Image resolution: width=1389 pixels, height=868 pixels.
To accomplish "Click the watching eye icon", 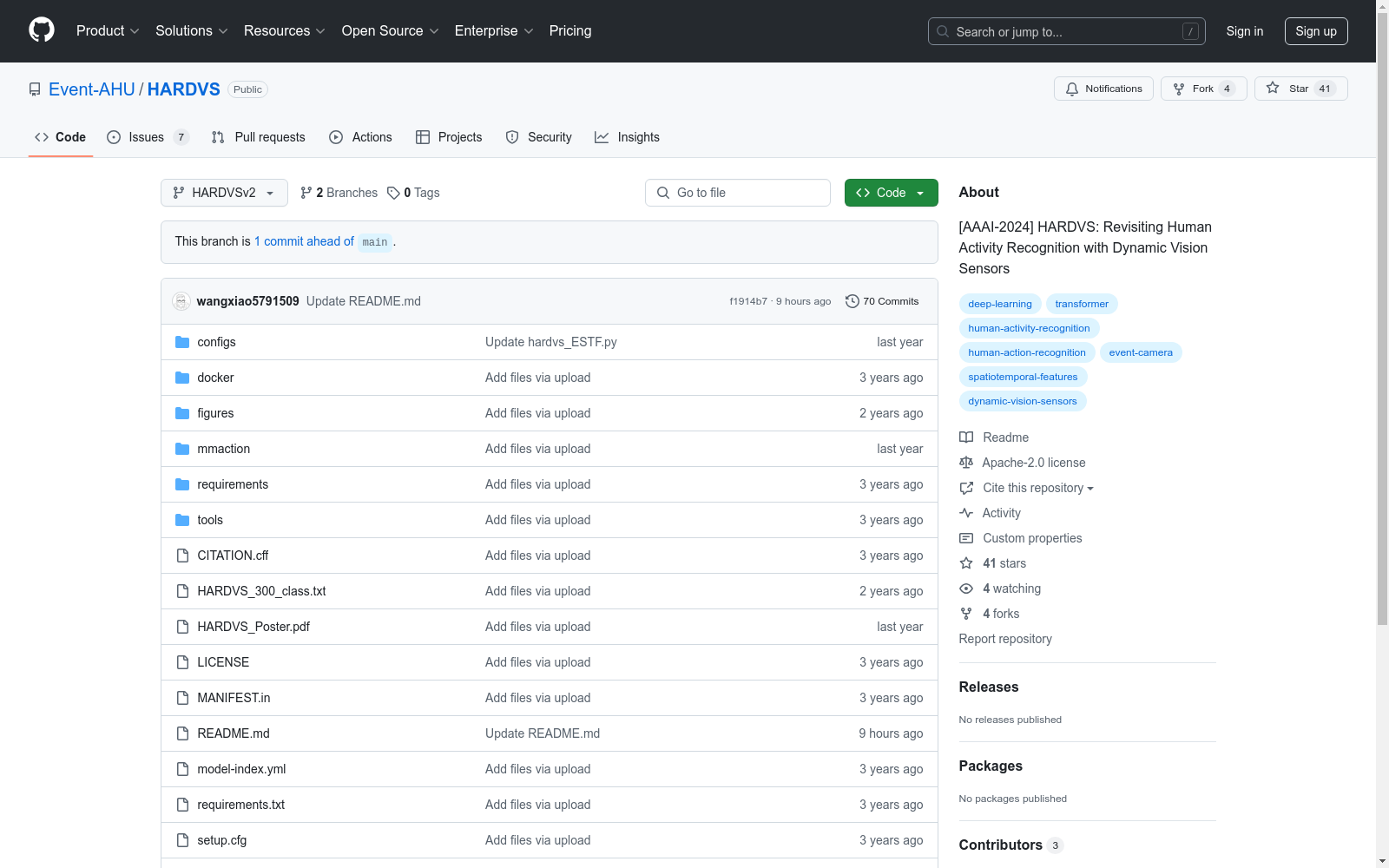I will point(966,589).
